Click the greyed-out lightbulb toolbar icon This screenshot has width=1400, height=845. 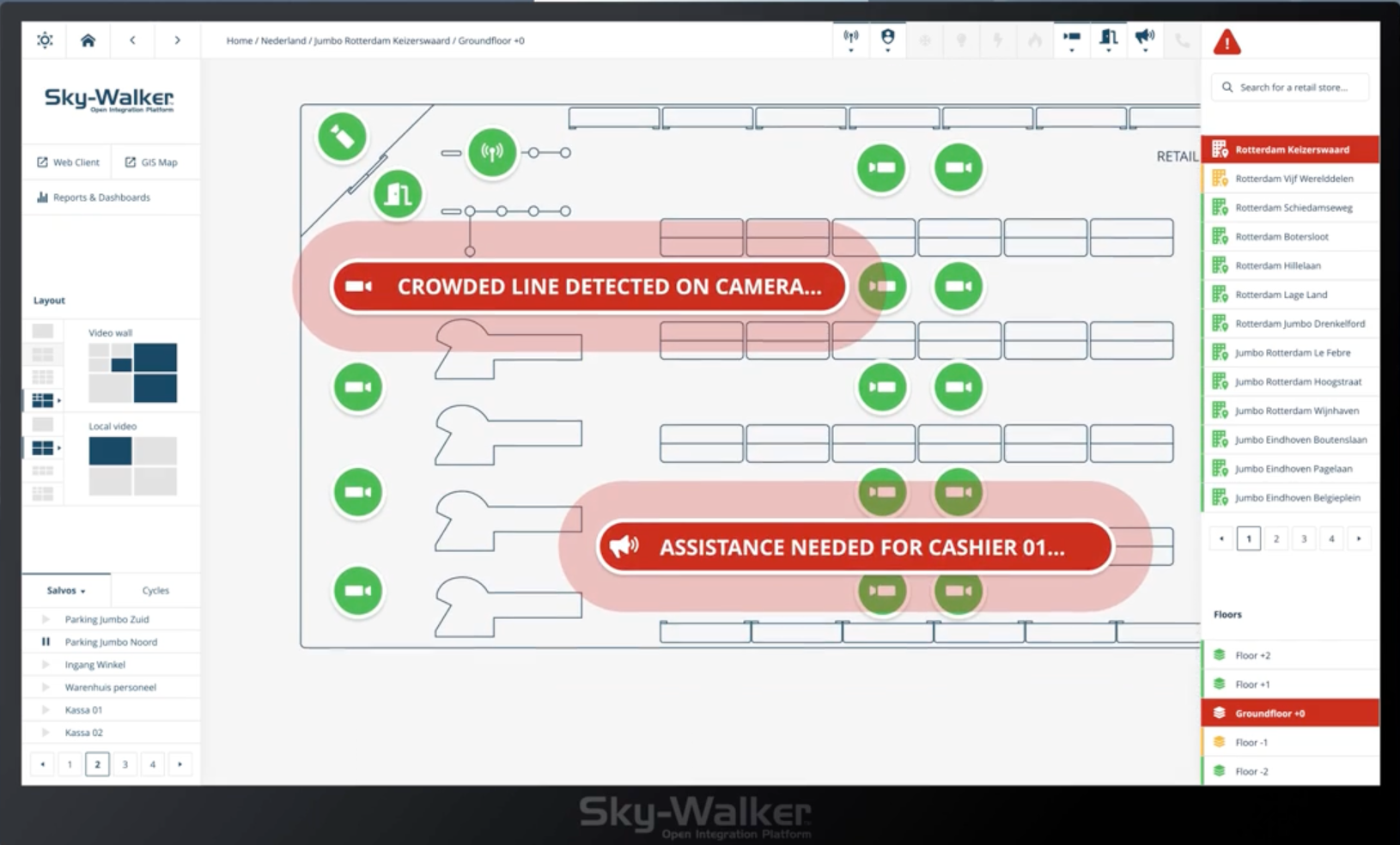point(962,40)
